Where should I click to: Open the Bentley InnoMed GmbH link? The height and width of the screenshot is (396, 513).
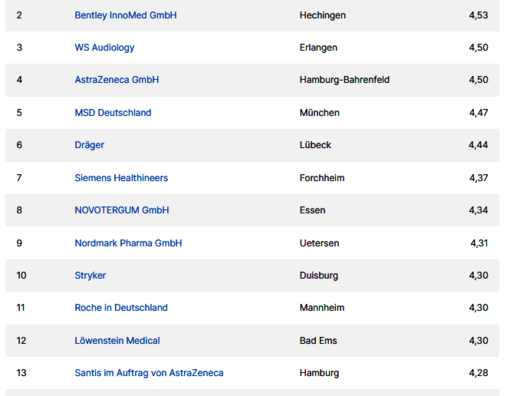[x=126, y=15]
